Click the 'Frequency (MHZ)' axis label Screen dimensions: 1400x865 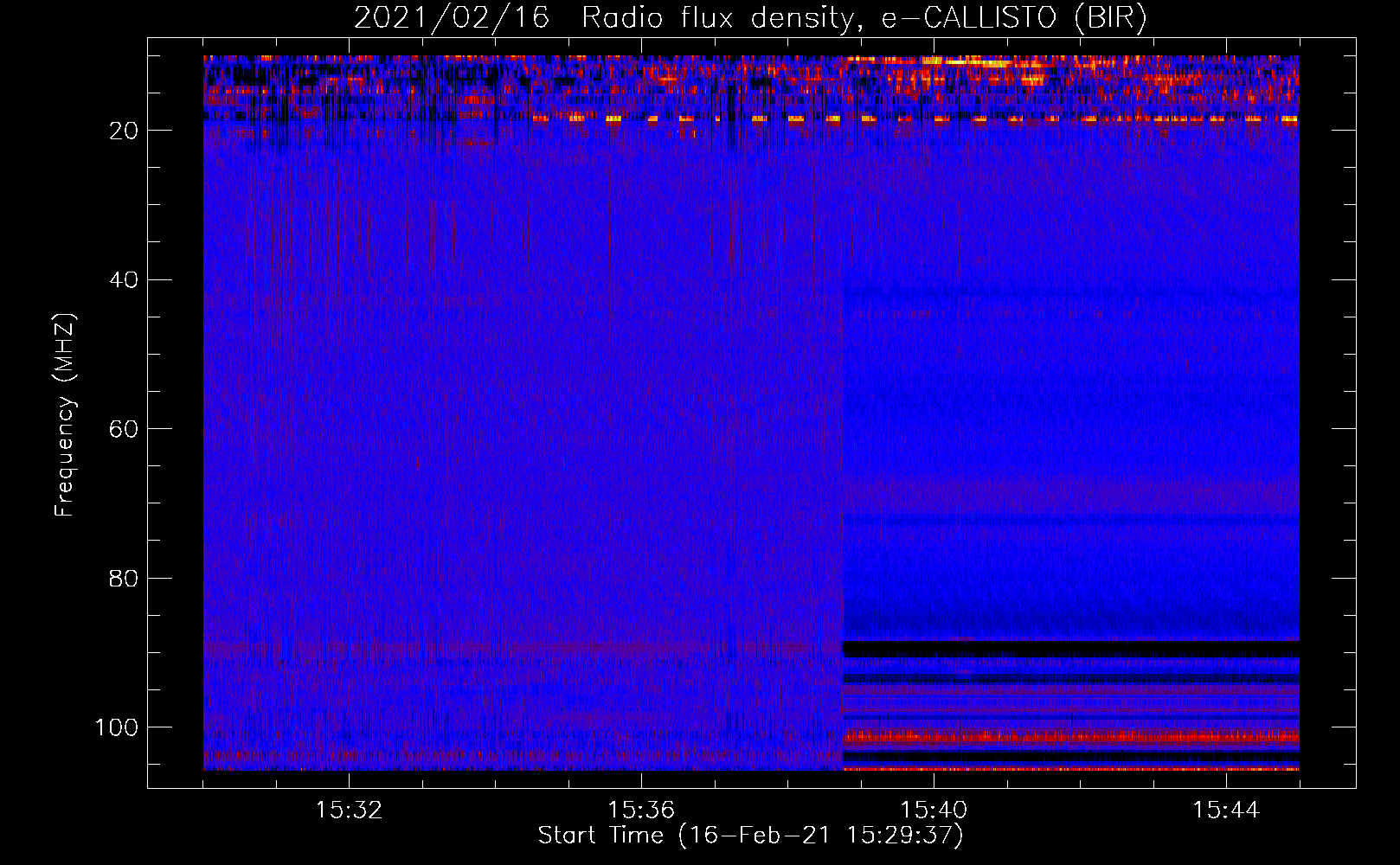66,415
